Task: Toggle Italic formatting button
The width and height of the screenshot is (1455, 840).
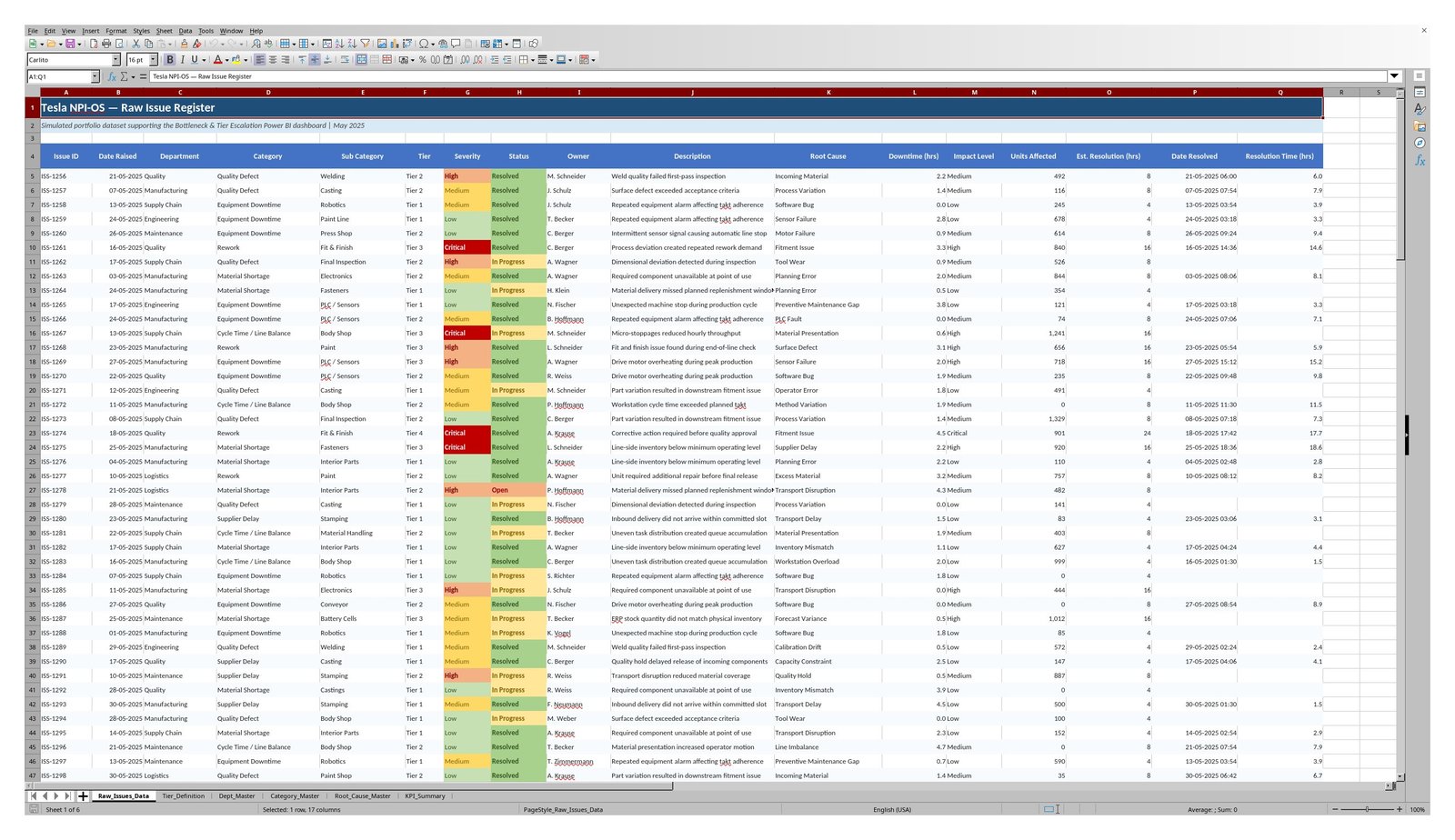Action: (183, 60)
